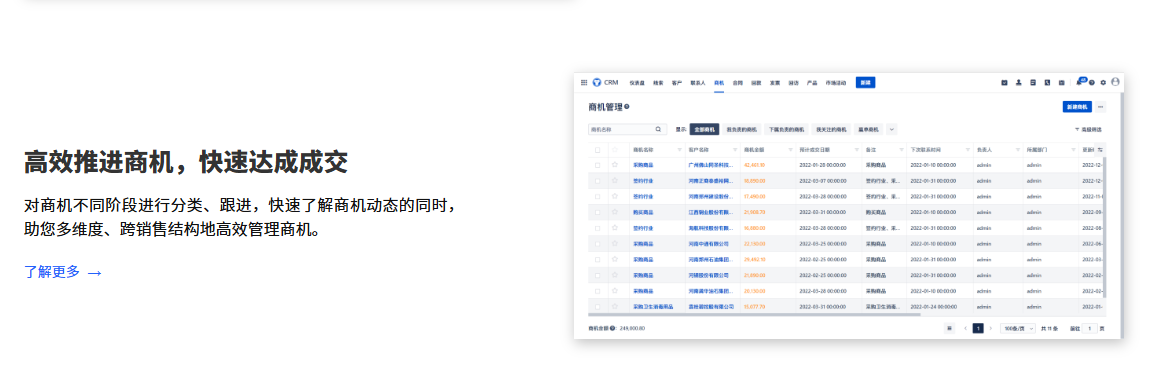Select the 全部商机 filter button

coord(704,129)
